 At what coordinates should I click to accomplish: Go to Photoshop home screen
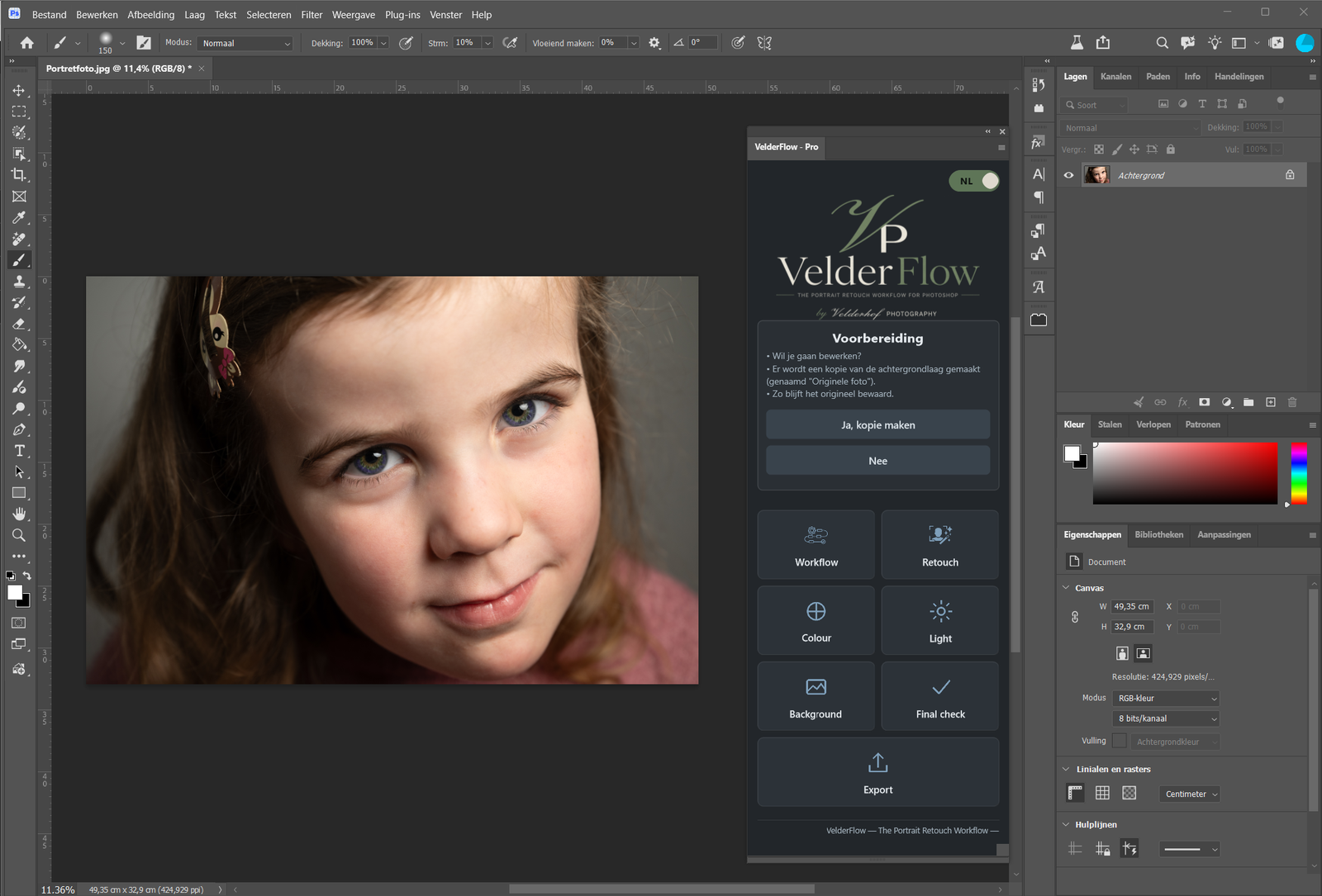(x=26, y=43)
